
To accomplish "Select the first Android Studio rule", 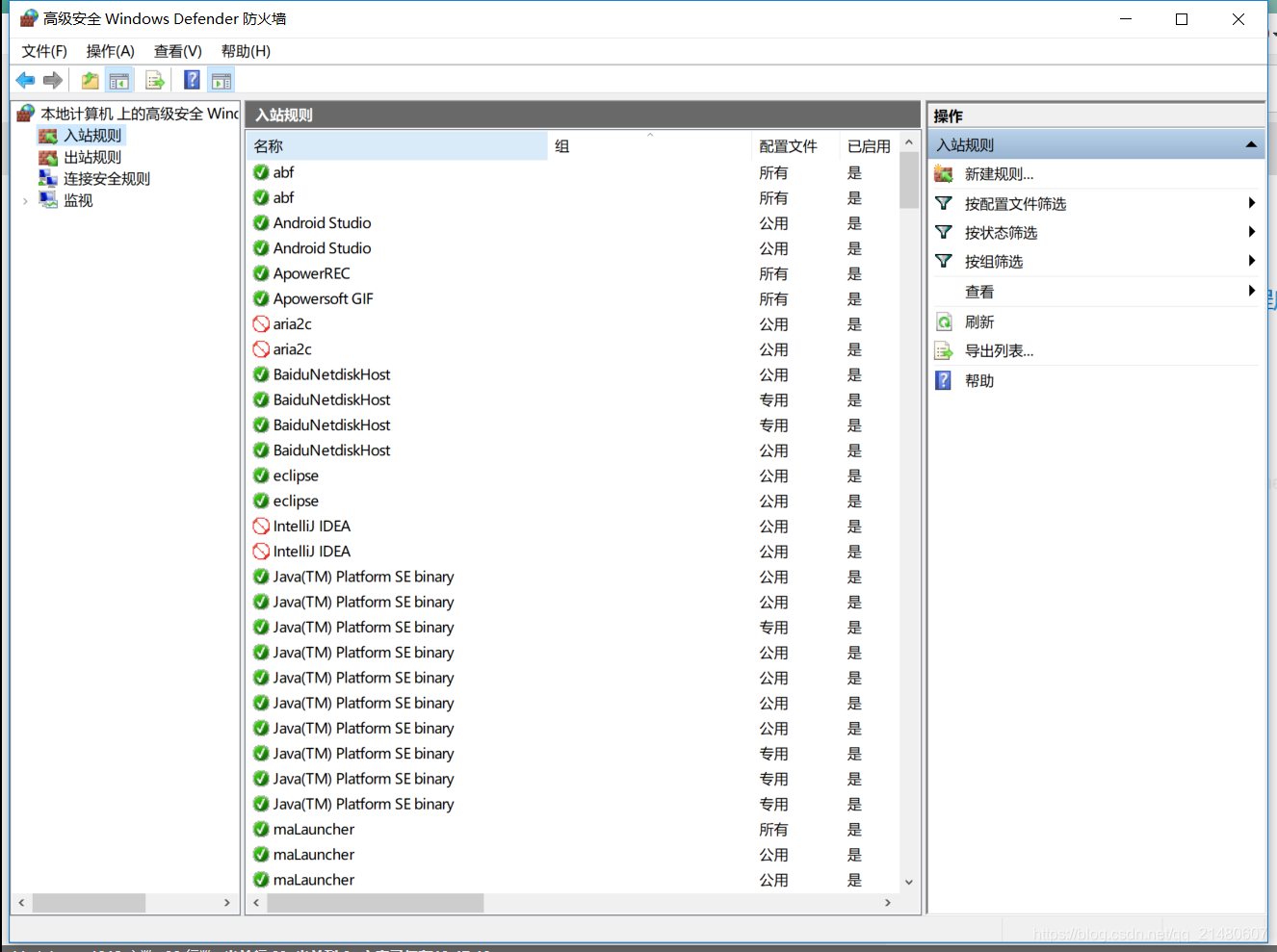I will tap(573, 223).
